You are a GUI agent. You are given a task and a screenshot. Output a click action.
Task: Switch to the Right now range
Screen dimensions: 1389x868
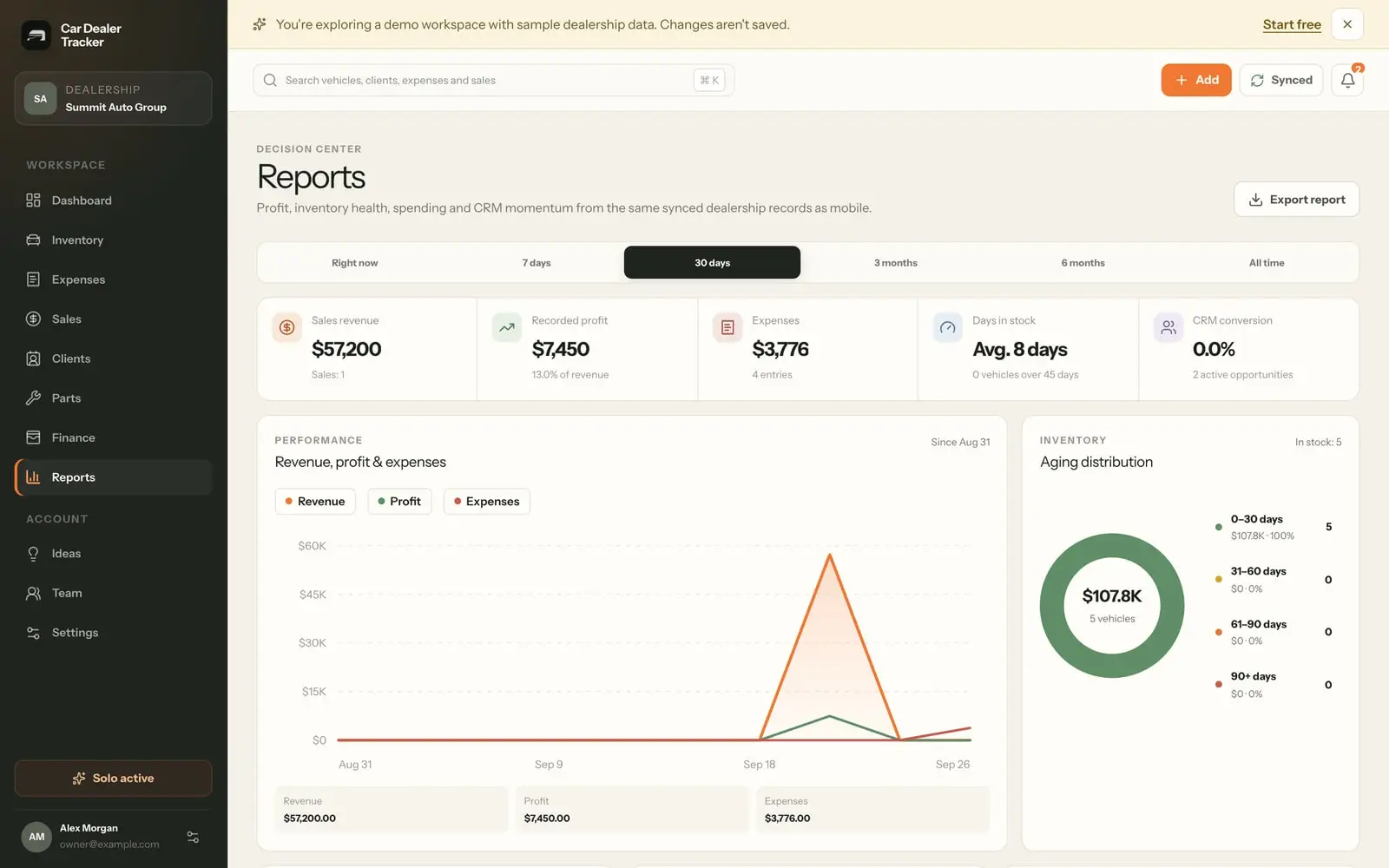(354, 263)
